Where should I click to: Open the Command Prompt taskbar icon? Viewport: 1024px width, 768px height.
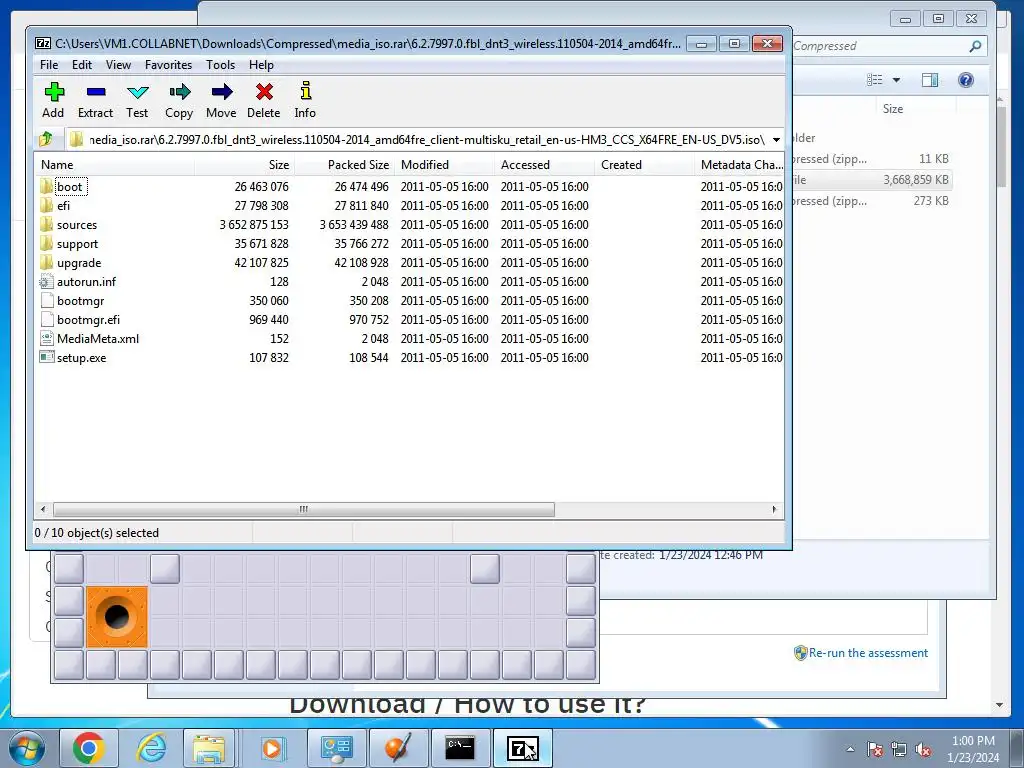coord(460,748)
